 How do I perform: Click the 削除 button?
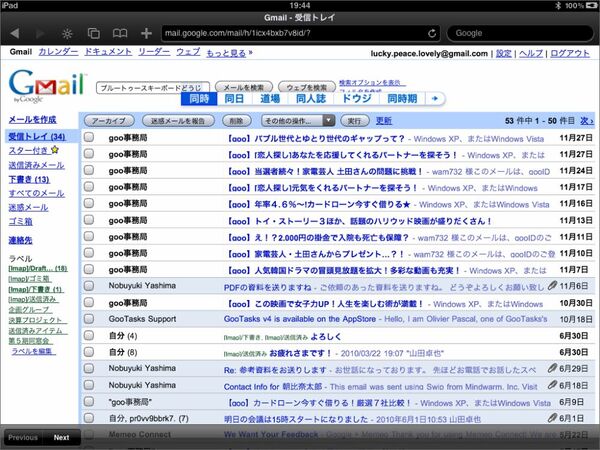(236, 121)
